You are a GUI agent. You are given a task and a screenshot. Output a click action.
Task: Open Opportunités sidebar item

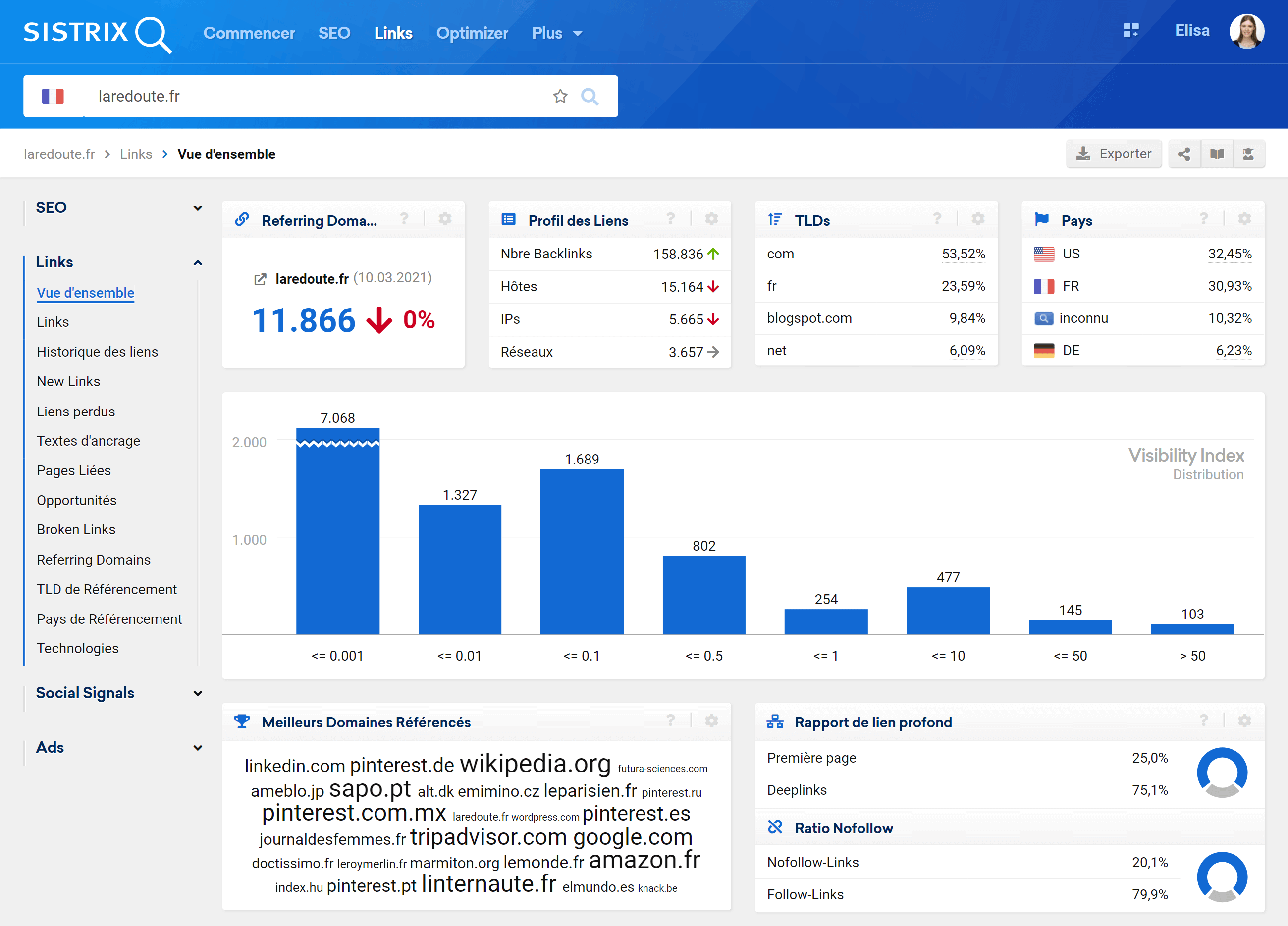77,500
